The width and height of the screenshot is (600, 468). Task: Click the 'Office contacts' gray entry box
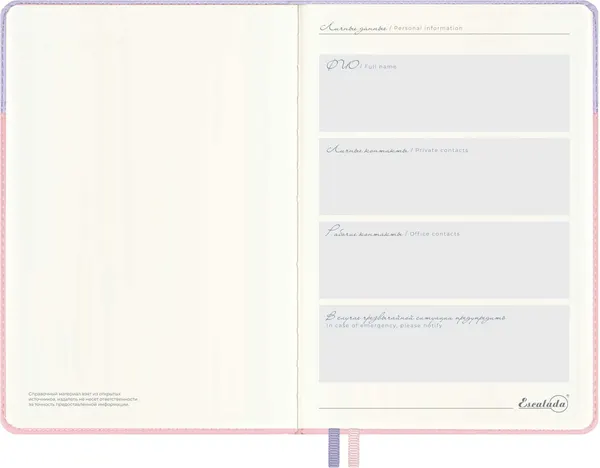[444, 260]
